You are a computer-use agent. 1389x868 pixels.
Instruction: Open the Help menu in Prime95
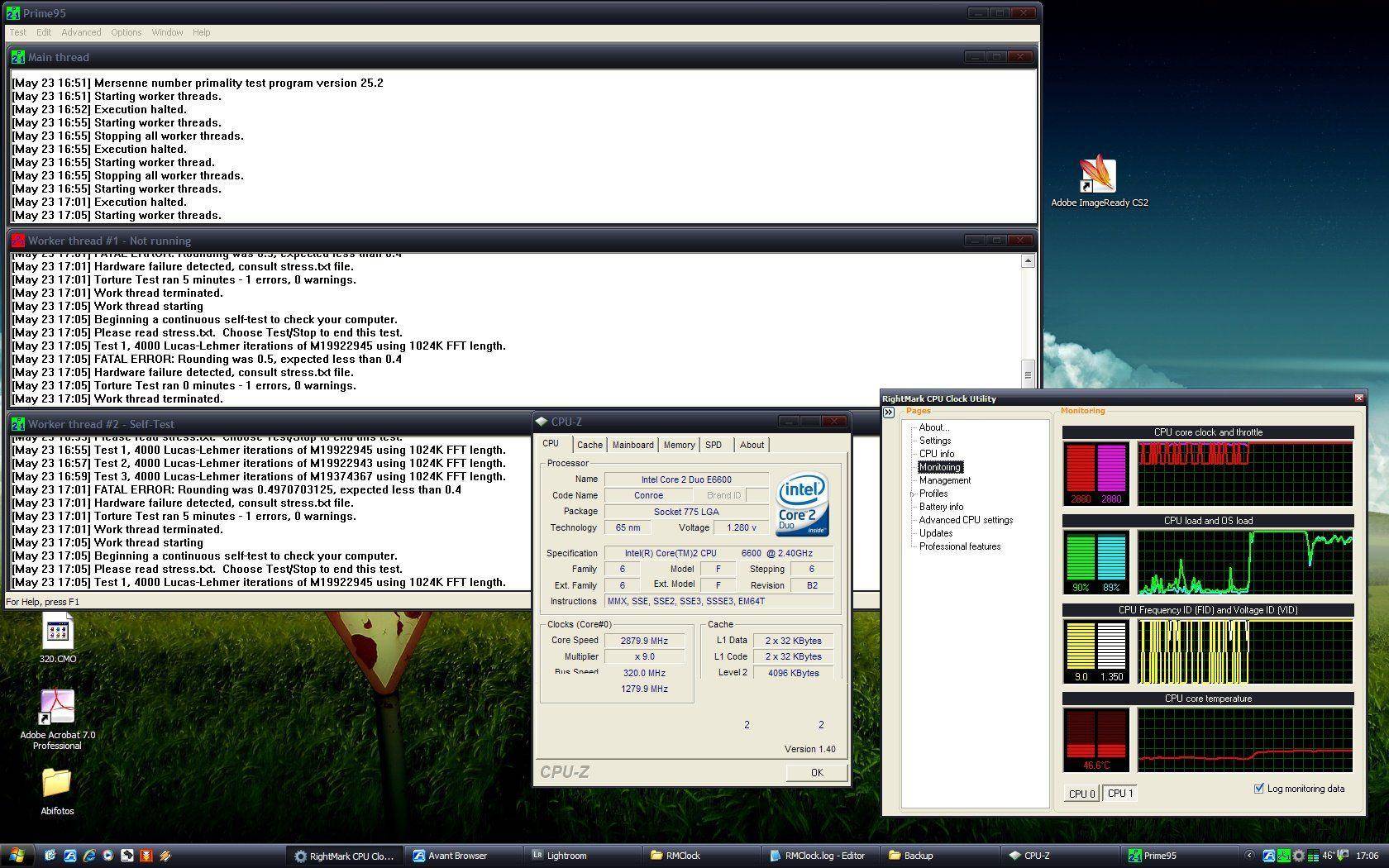click(x=202, y=32)
